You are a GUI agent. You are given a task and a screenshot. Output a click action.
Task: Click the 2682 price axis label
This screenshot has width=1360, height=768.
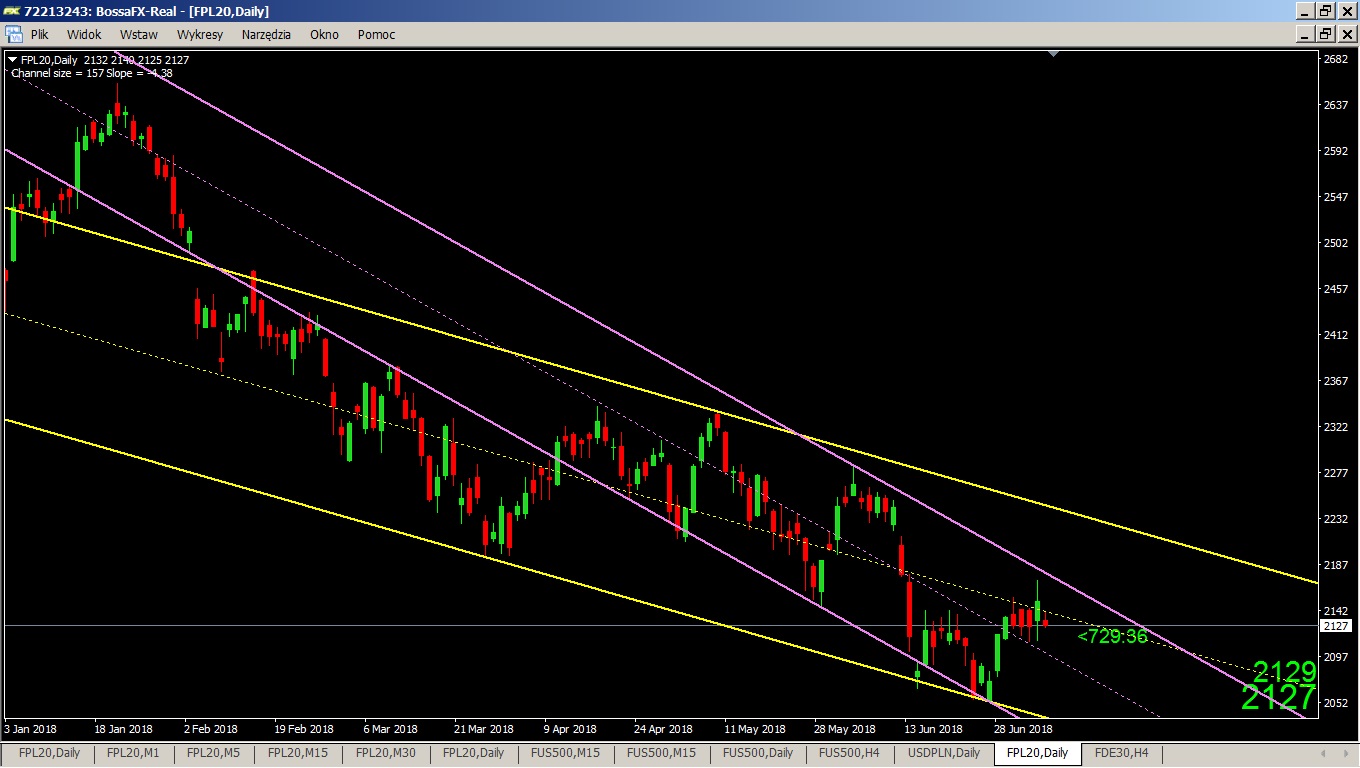click(1336, 59)
